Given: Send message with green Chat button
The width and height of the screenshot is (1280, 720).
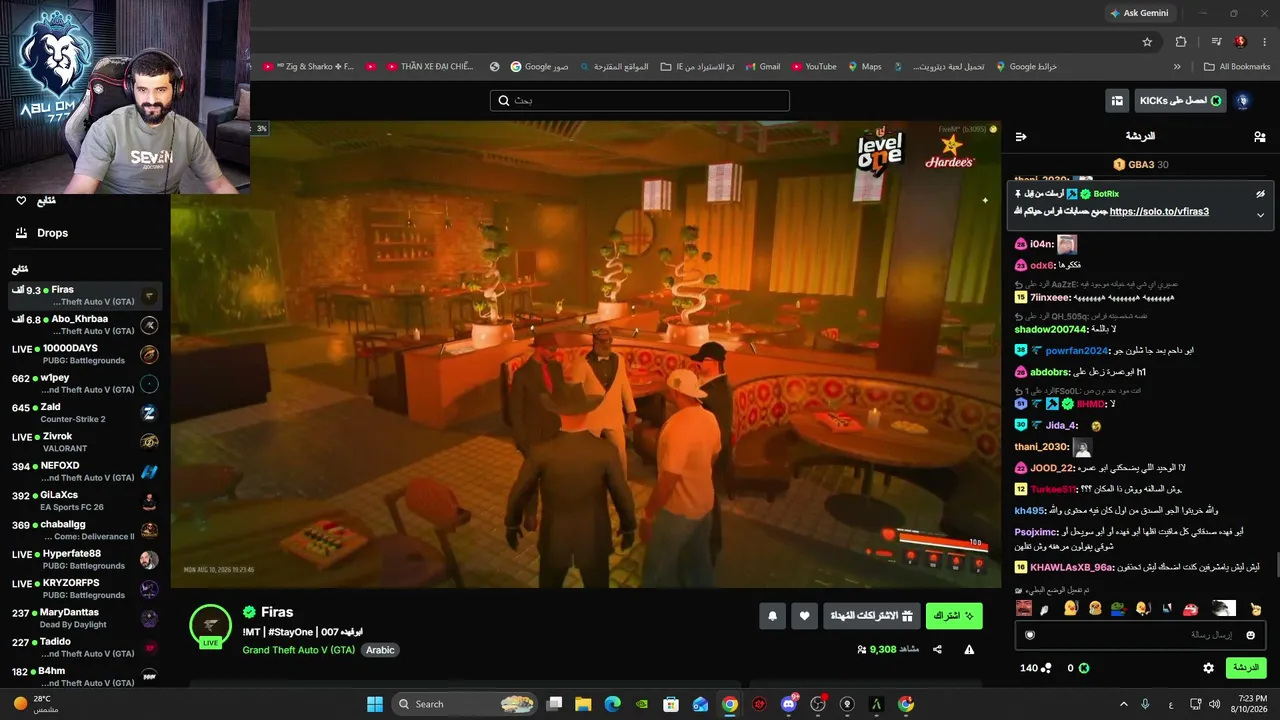Looking at the screenshot, I should tap(1246, 668).
